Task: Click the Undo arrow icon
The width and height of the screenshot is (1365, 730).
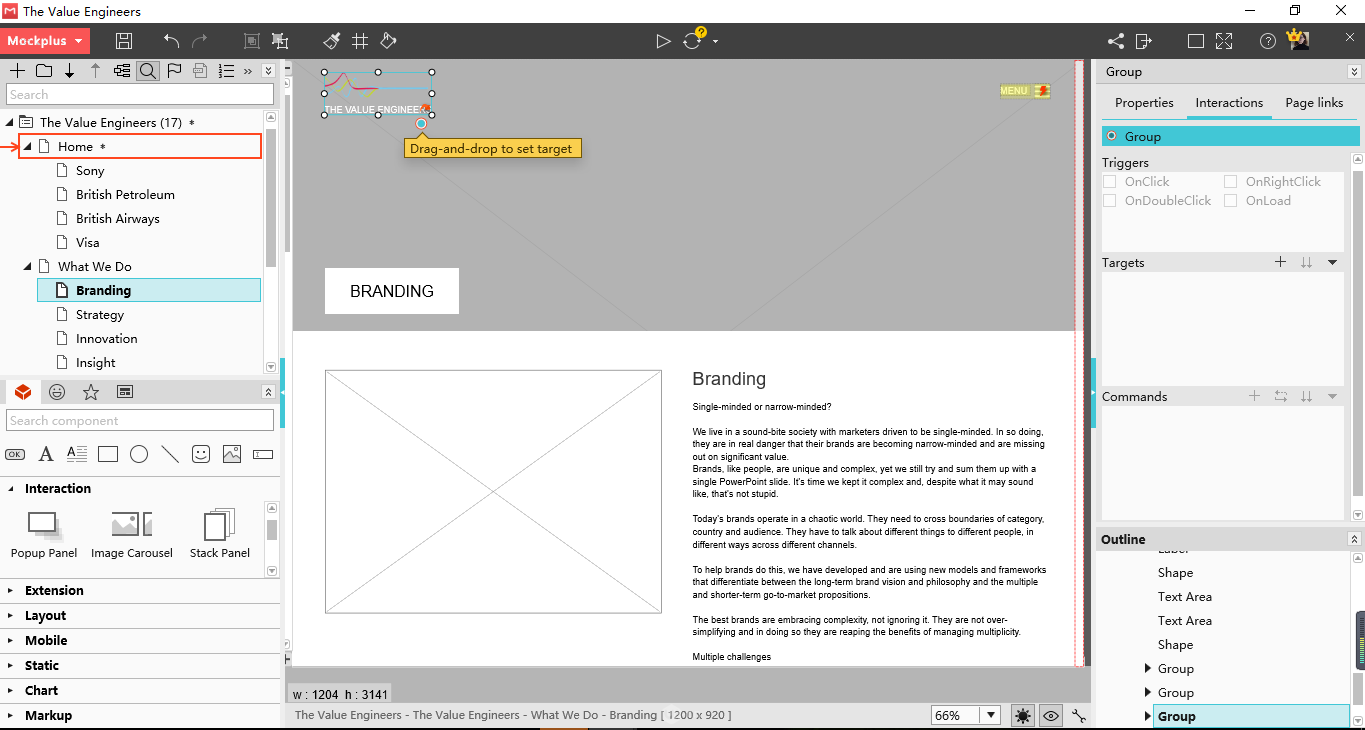Action: pyautogui.click(x=171, y=41)
